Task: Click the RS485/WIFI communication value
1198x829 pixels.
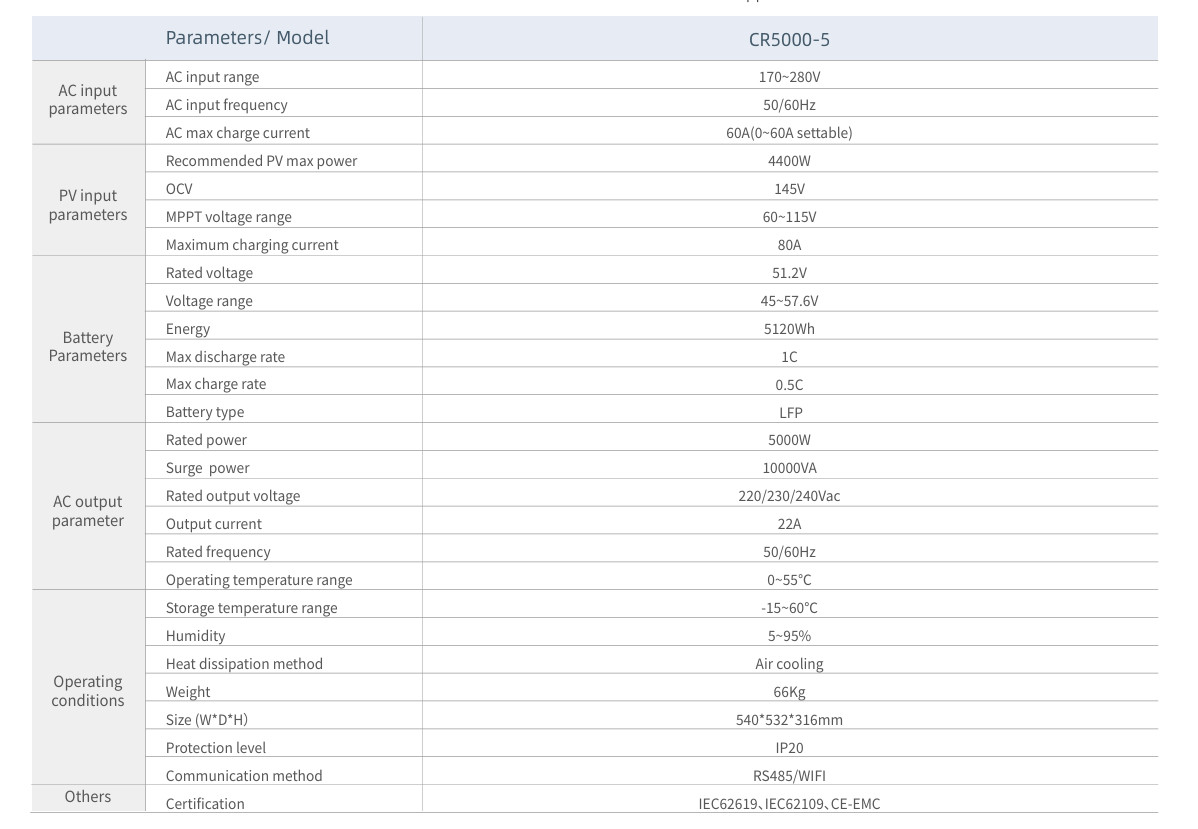Action: point(789,776)
